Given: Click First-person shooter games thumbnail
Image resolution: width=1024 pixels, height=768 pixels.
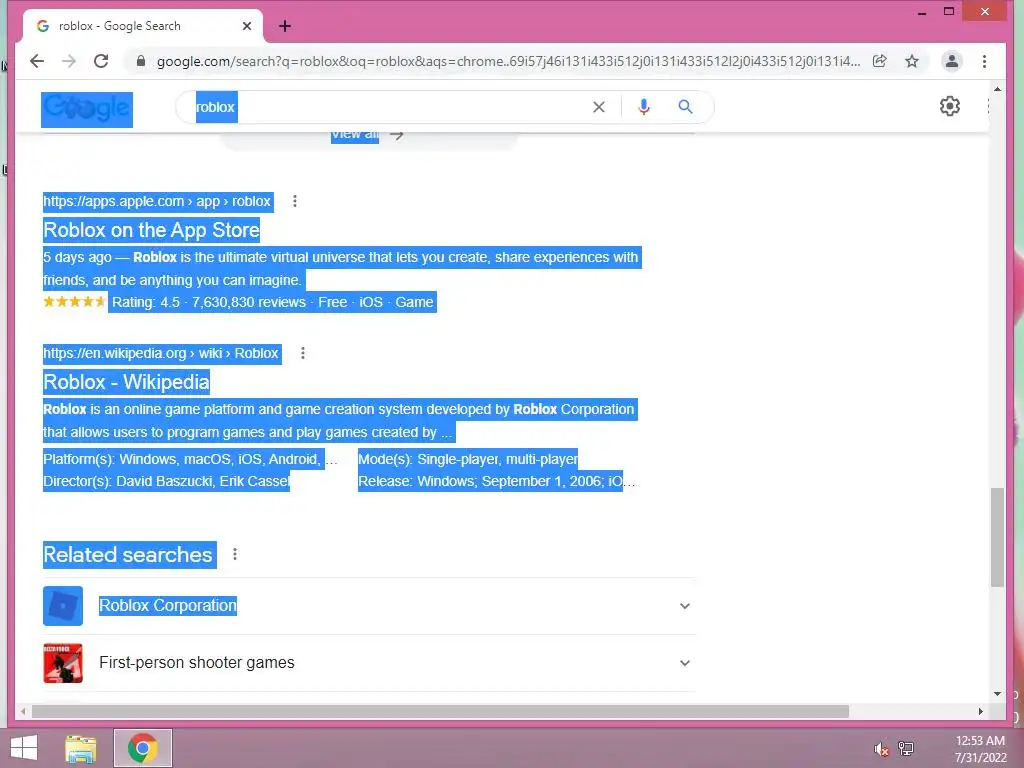Looking at the screenshot, I should [63, 663].
